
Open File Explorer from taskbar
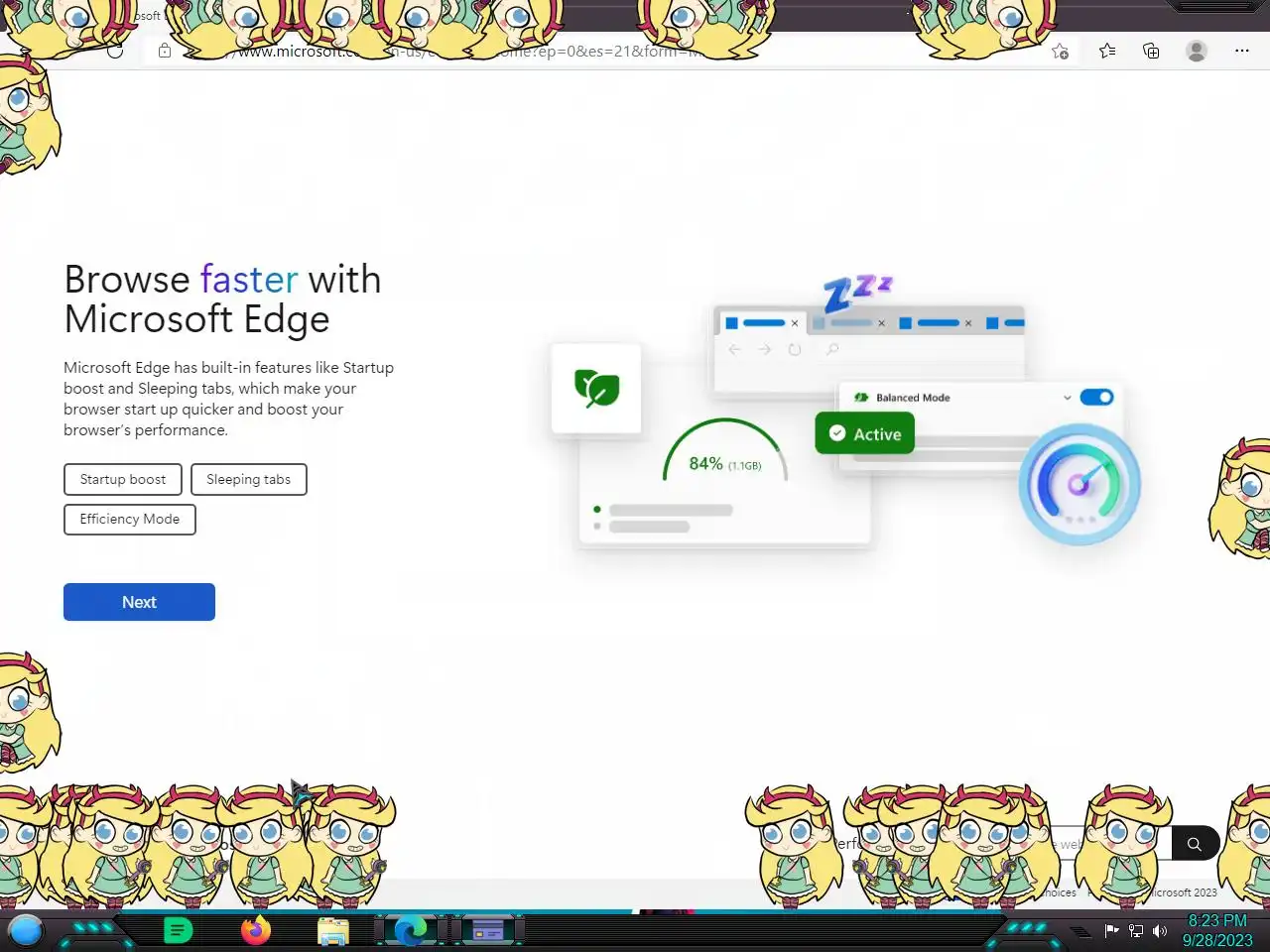[x=333, y=931]
